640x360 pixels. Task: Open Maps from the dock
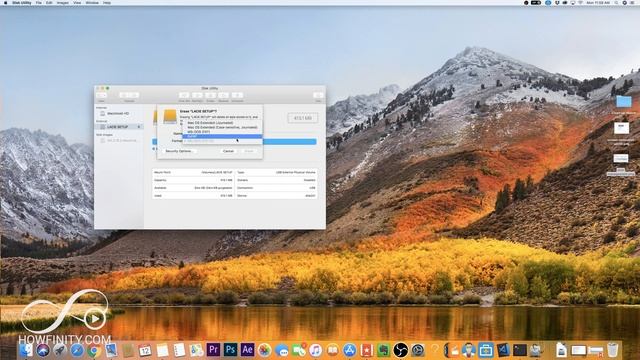point(196,350)
